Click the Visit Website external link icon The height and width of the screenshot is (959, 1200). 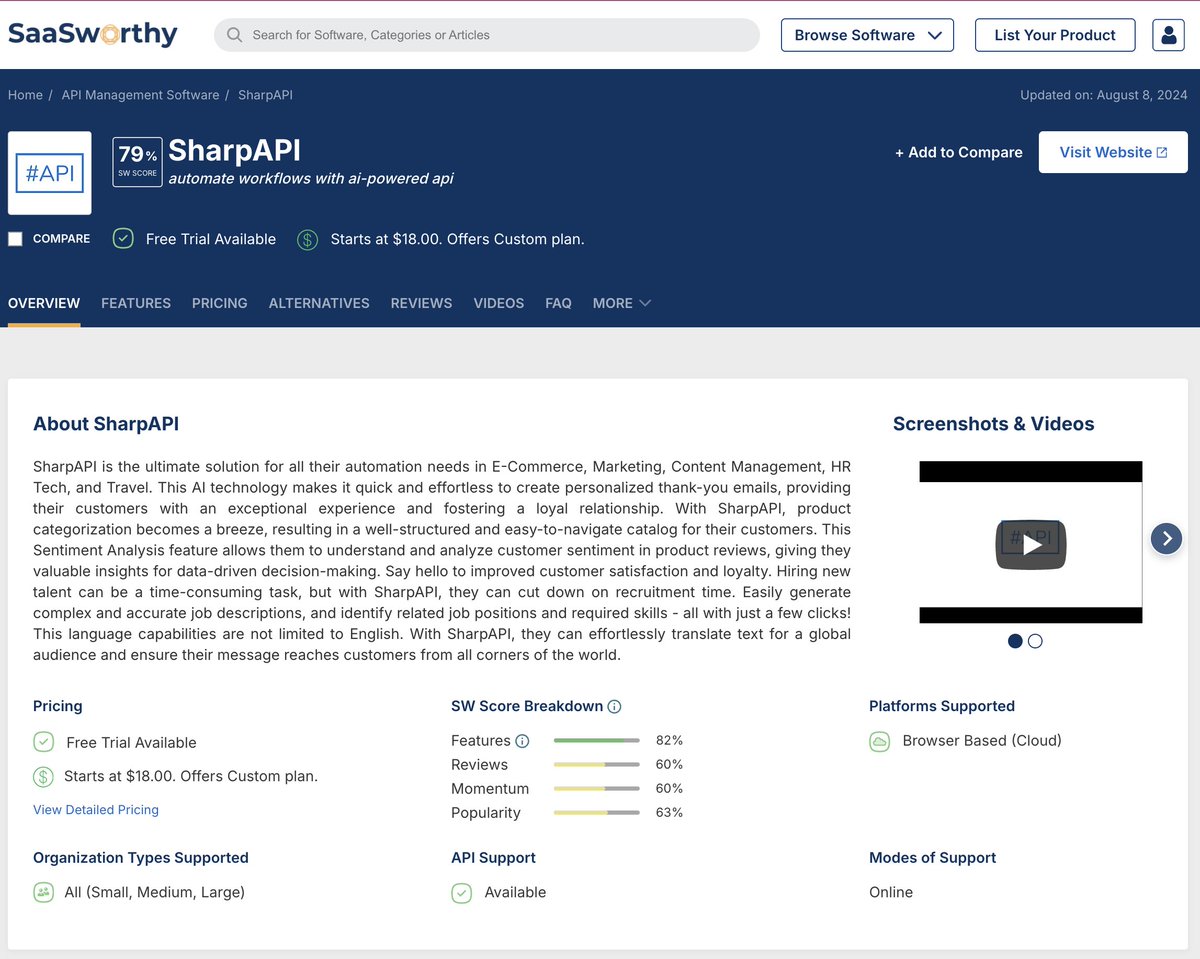[1162, 152]
